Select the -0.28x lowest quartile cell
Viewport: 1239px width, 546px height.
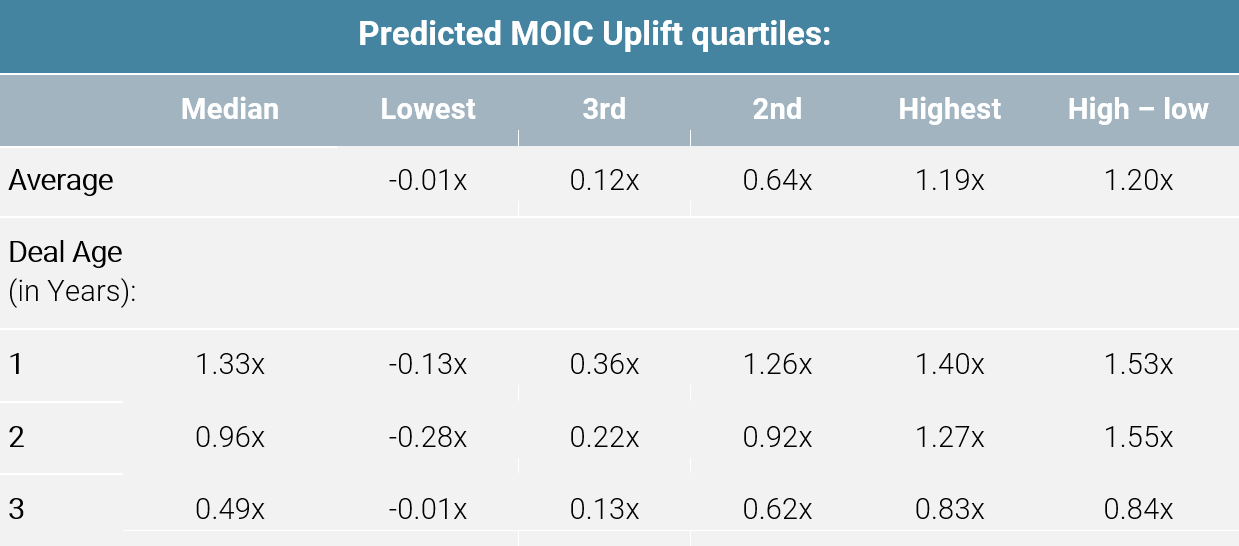point(428,437)
